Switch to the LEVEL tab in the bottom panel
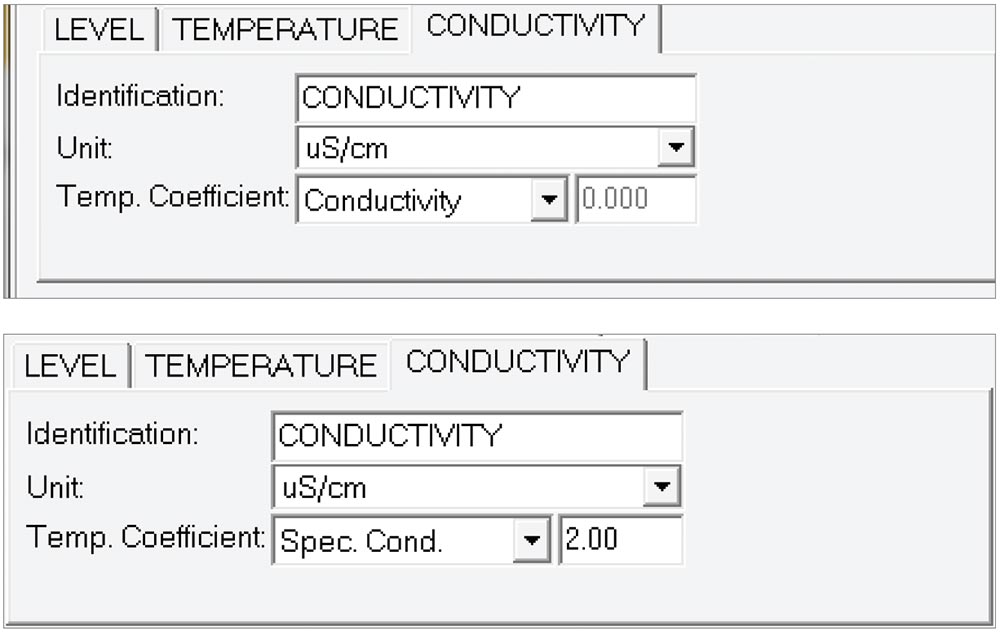 68,367
